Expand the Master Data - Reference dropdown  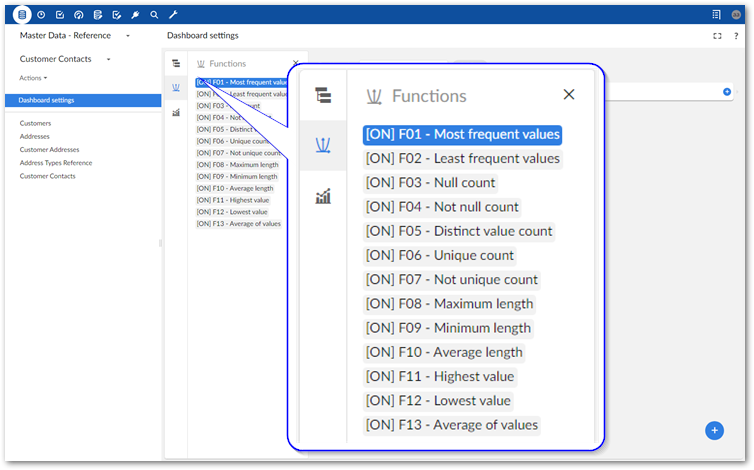[x=128, y=36]
